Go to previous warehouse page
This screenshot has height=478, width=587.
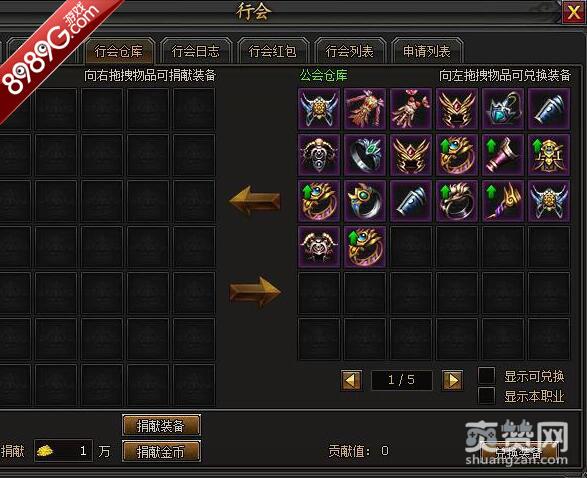(x=351, y=380)
